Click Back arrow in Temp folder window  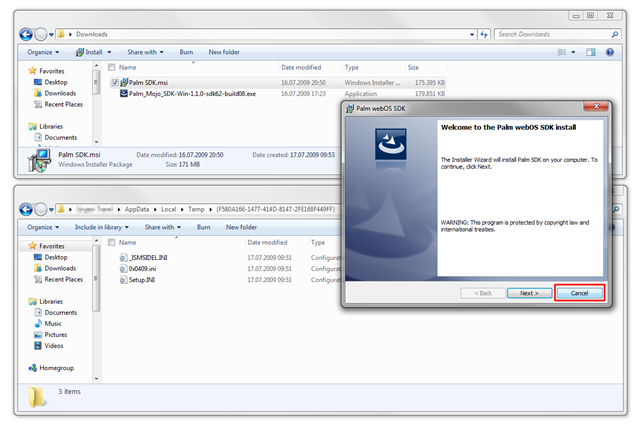(x=26, y=210)
